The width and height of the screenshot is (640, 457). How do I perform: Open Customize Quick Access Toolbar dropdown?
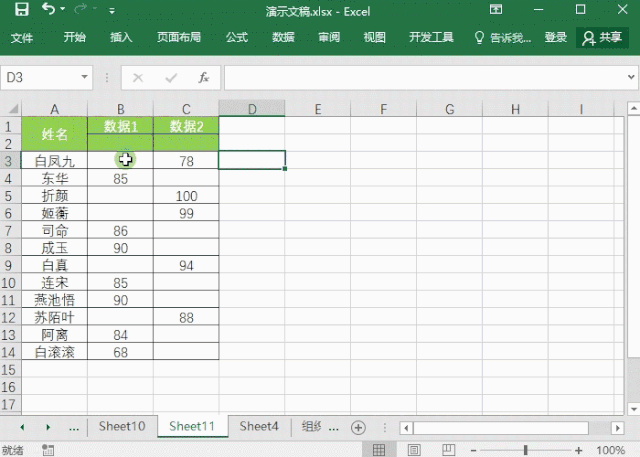[111, 11]
